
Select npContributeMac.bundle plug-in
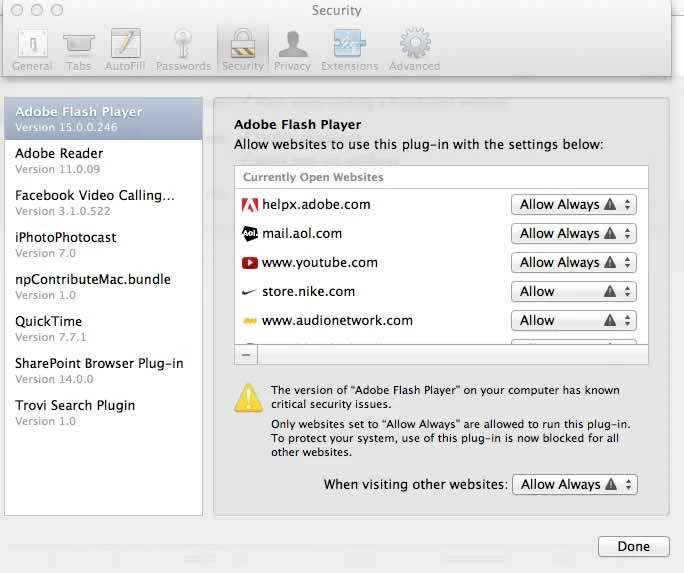103,286
